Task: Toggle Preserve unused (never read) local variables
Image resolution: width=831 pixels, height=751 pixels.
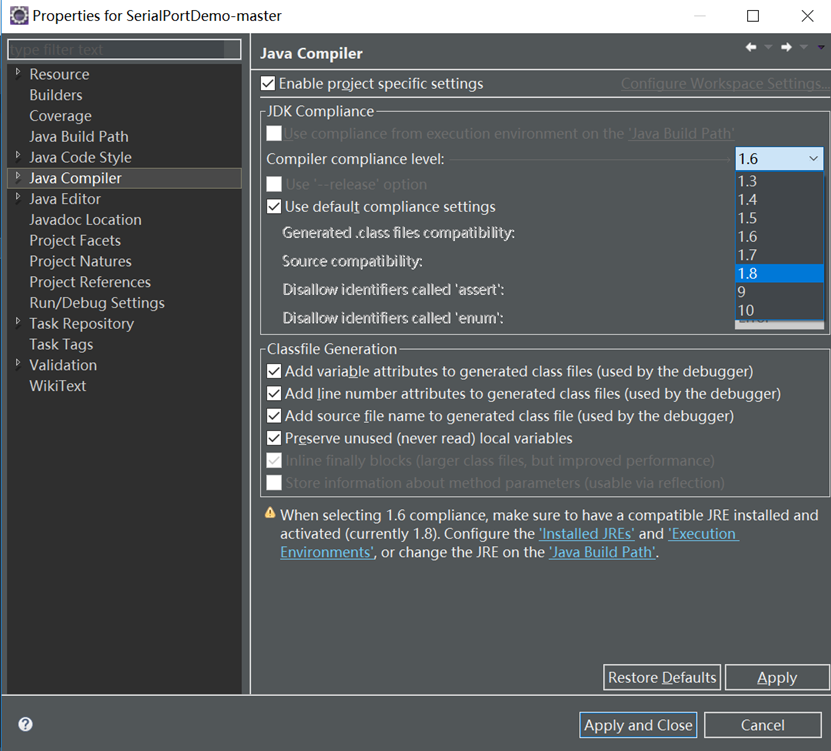Action: (274, 438)
